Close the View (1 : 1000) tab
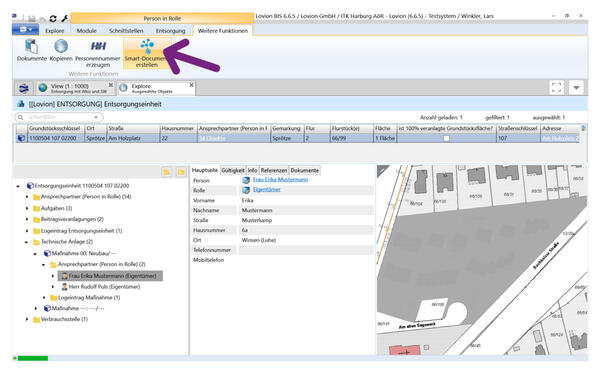Viewport: 600px width, 372px height. point(111,85)
